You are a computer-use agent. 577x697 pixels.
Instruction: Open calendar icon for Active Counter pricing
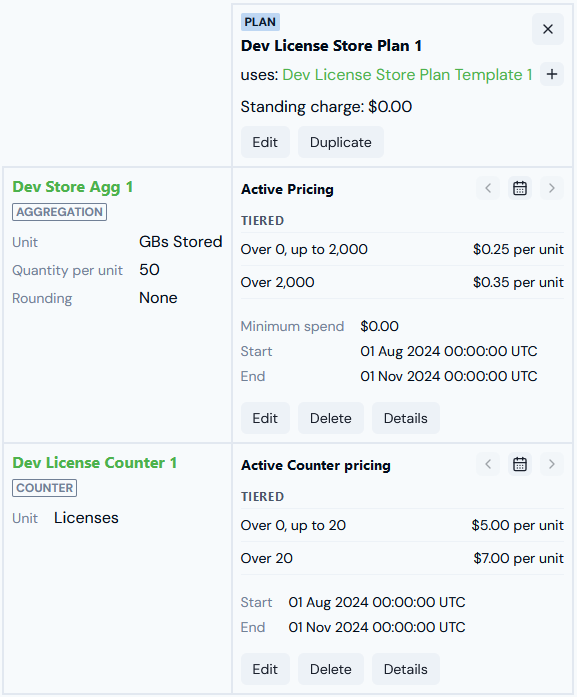[520, 465]
